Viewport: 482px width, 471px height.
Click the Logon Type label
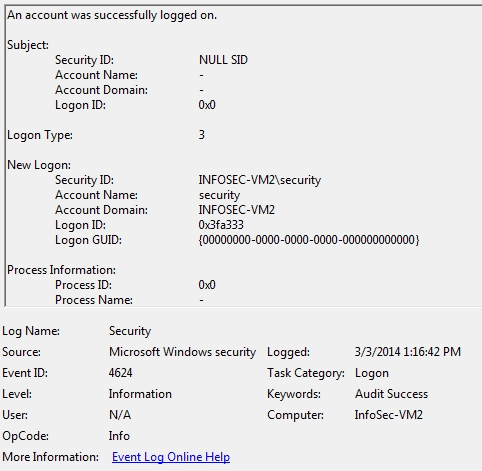pos(40,135)
